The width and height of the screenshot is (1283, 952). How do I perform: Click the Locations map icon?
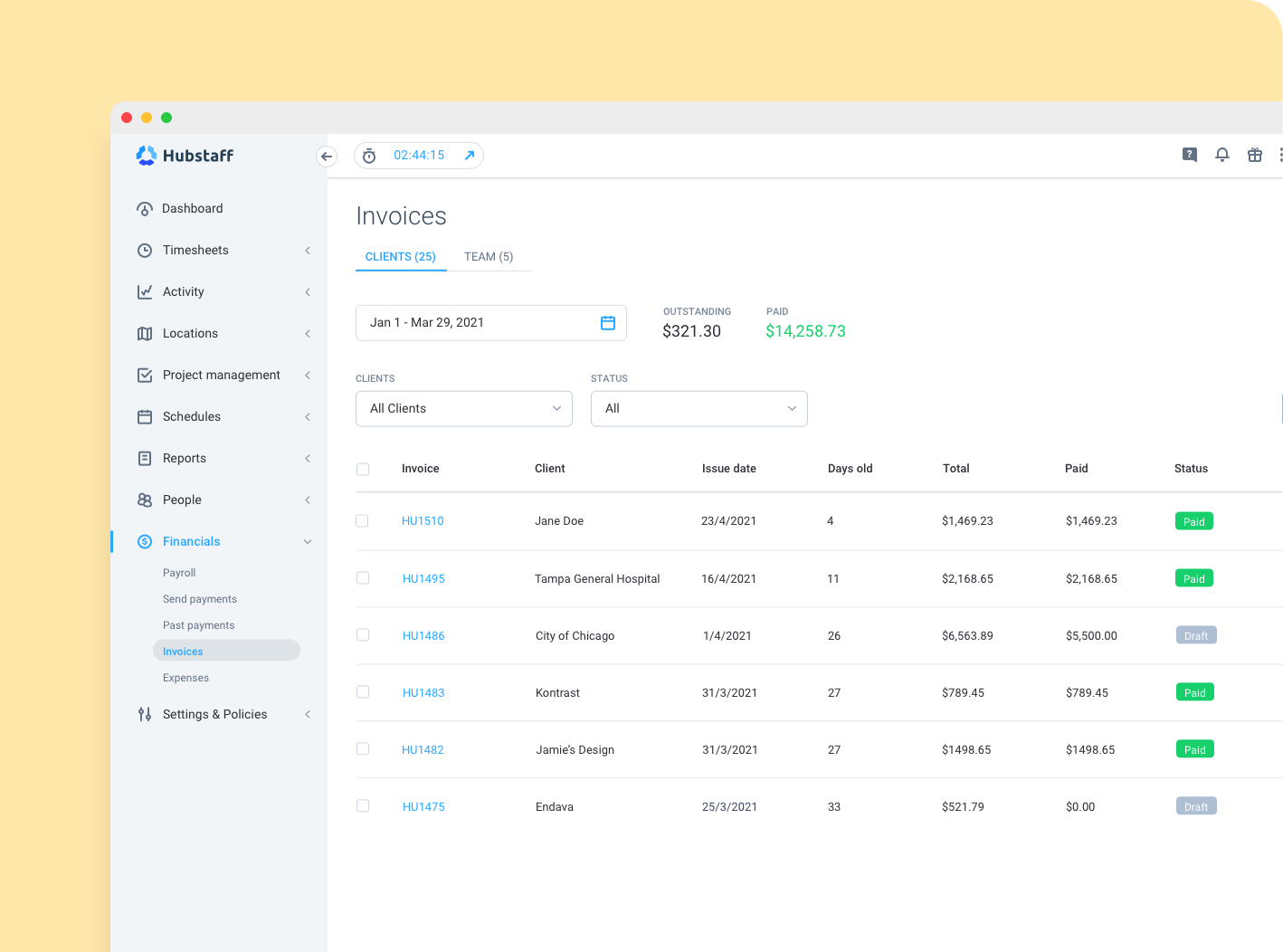point(145,334)
